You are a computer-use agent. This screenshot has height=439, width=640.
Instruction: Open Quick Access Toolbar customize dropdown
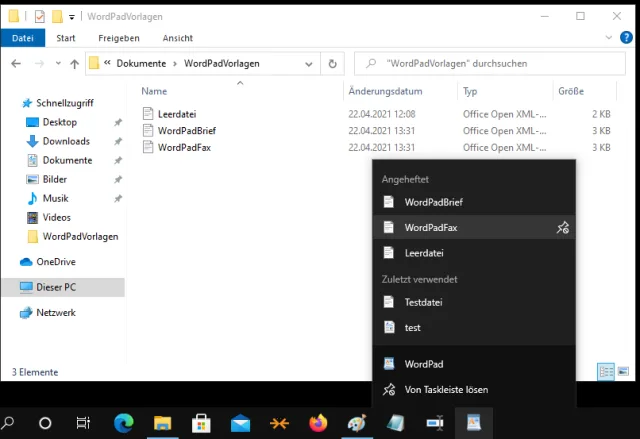point(73,17)
